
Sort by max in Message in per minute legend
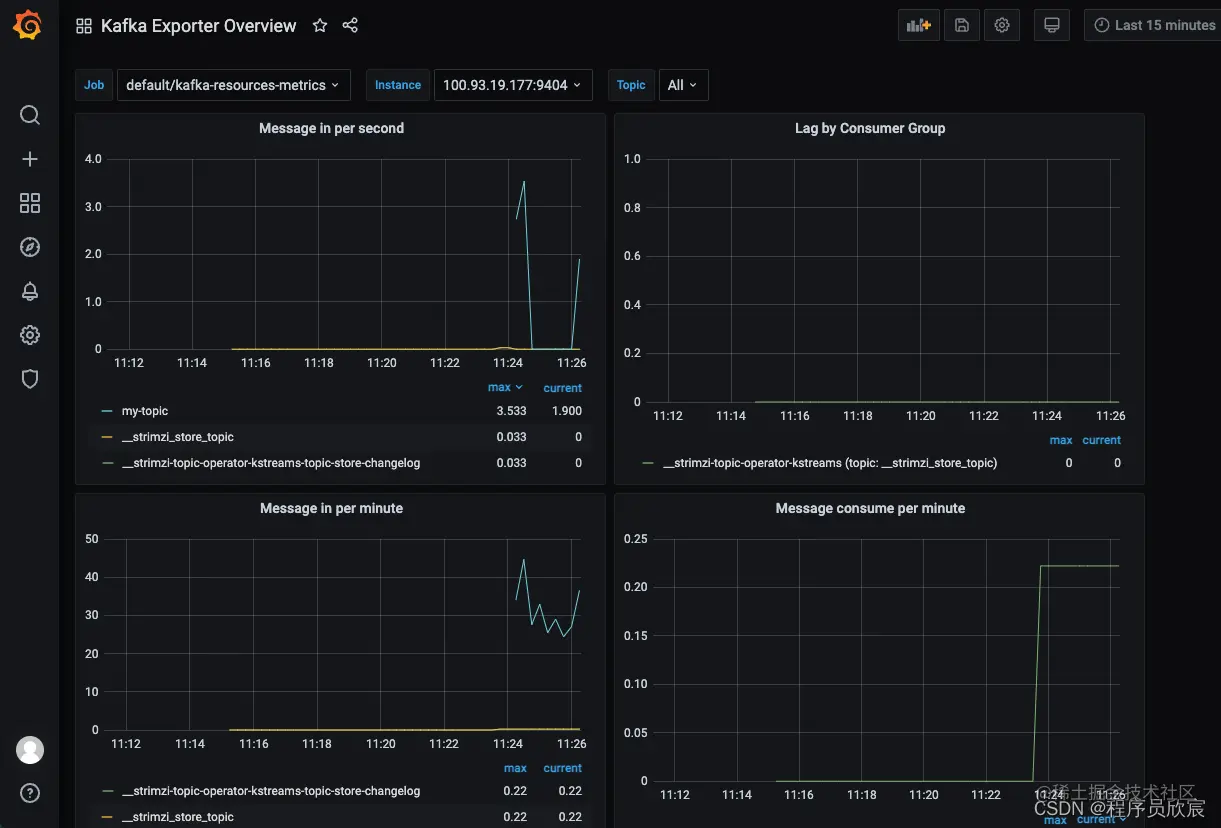515,768
